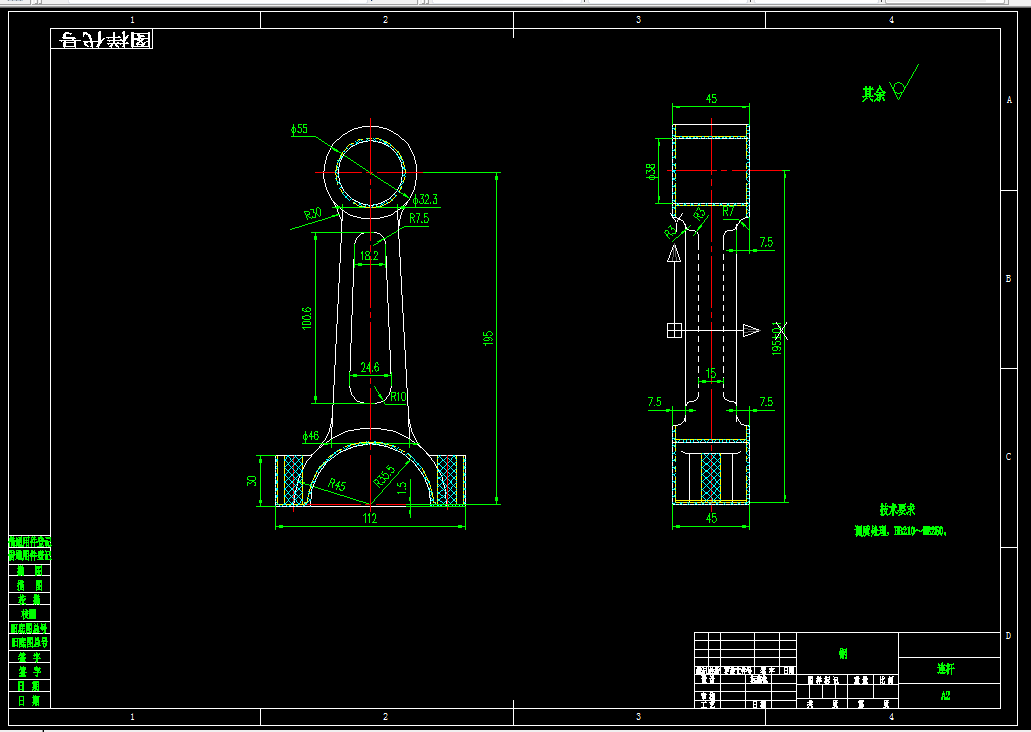This screenshot has height=732, width=1031.
Task: Select the 45 dimension below the side view
Action: pos(711,518)
